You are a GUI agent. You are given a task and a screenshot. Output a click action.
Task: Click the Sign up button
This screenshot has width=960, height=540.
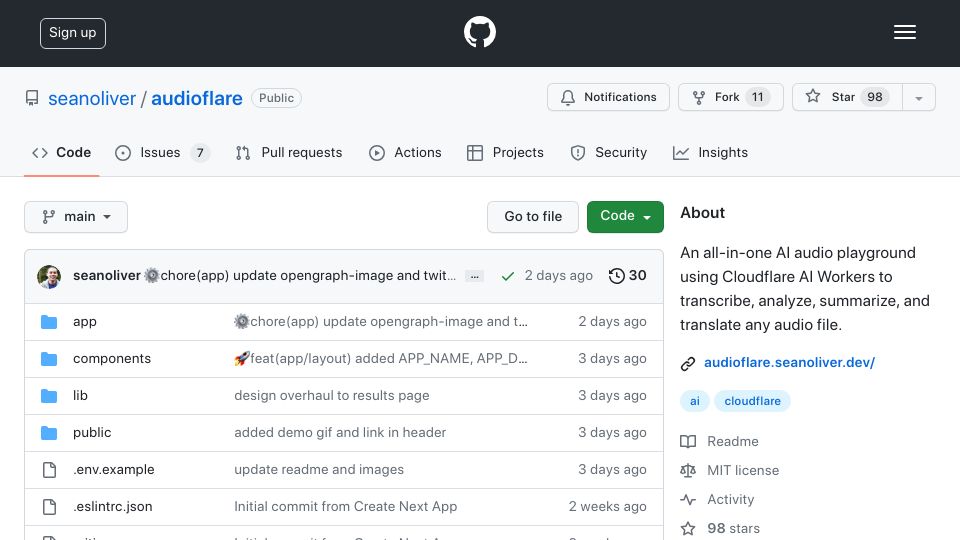[x=73, y=33]
